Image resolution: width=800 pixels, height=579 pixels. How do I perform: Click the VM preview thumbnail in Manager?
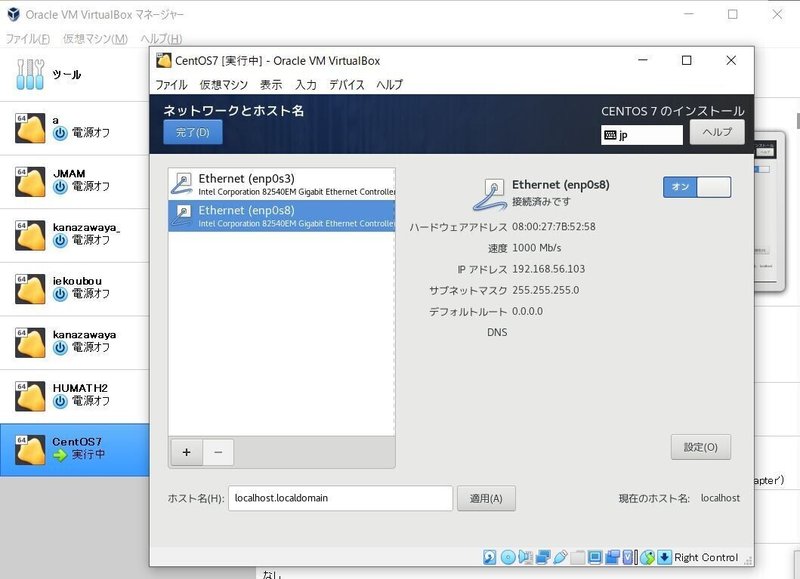[769, 212]
